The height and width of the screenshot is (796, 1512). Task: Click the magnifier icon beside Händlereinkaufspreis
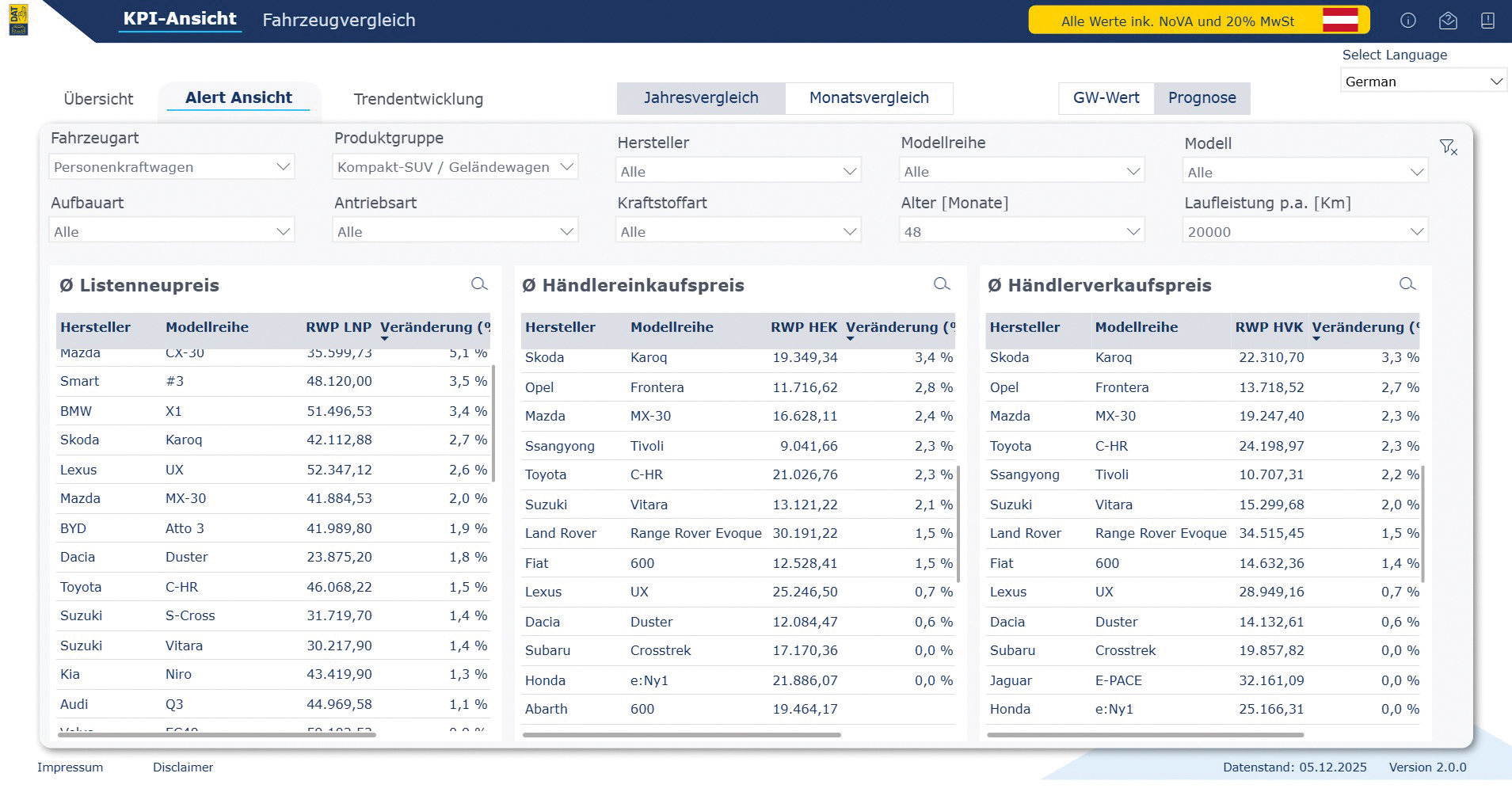pos(942,284)
